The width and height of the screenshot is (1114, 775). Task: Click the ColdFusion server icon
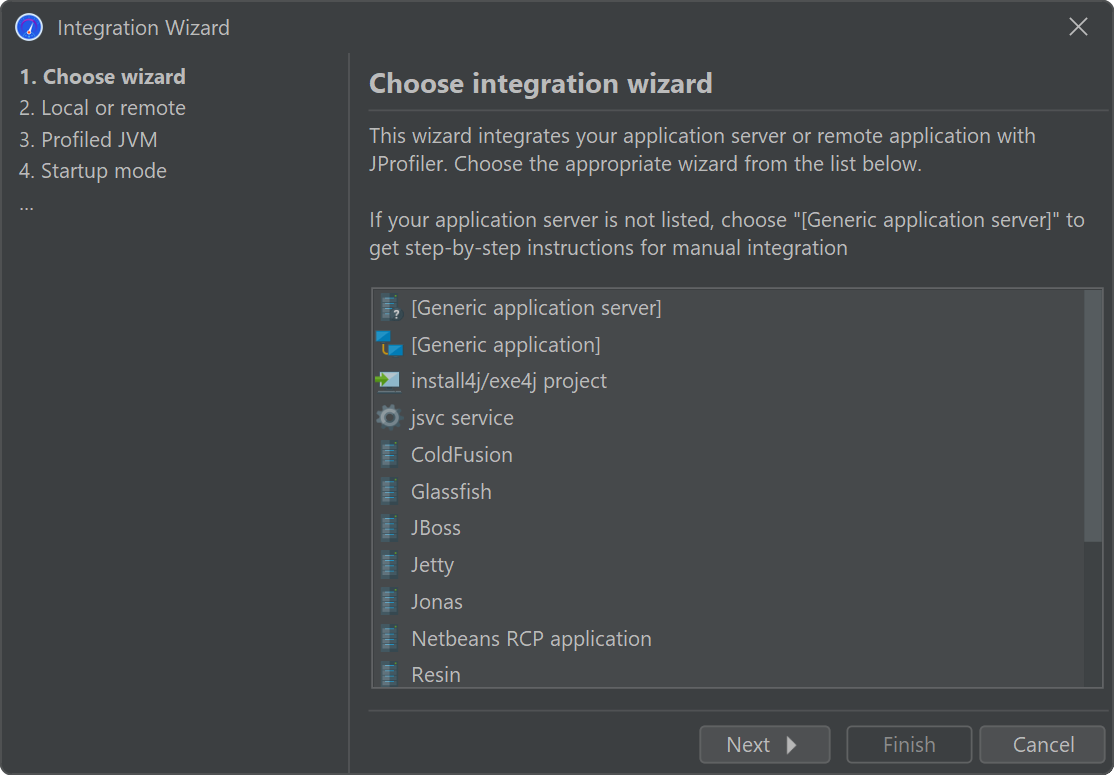click(x=389, y=455)
